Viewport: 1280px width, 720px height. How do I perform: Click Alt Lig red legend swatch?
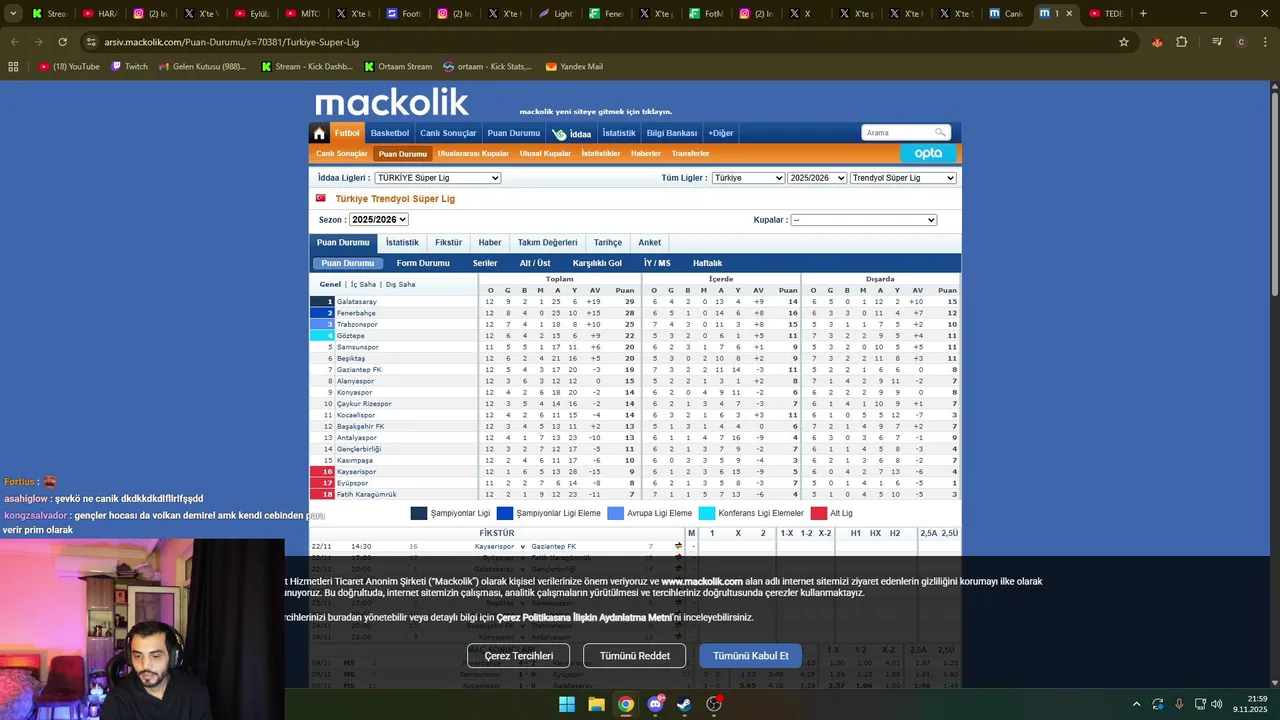coord(819,513)
